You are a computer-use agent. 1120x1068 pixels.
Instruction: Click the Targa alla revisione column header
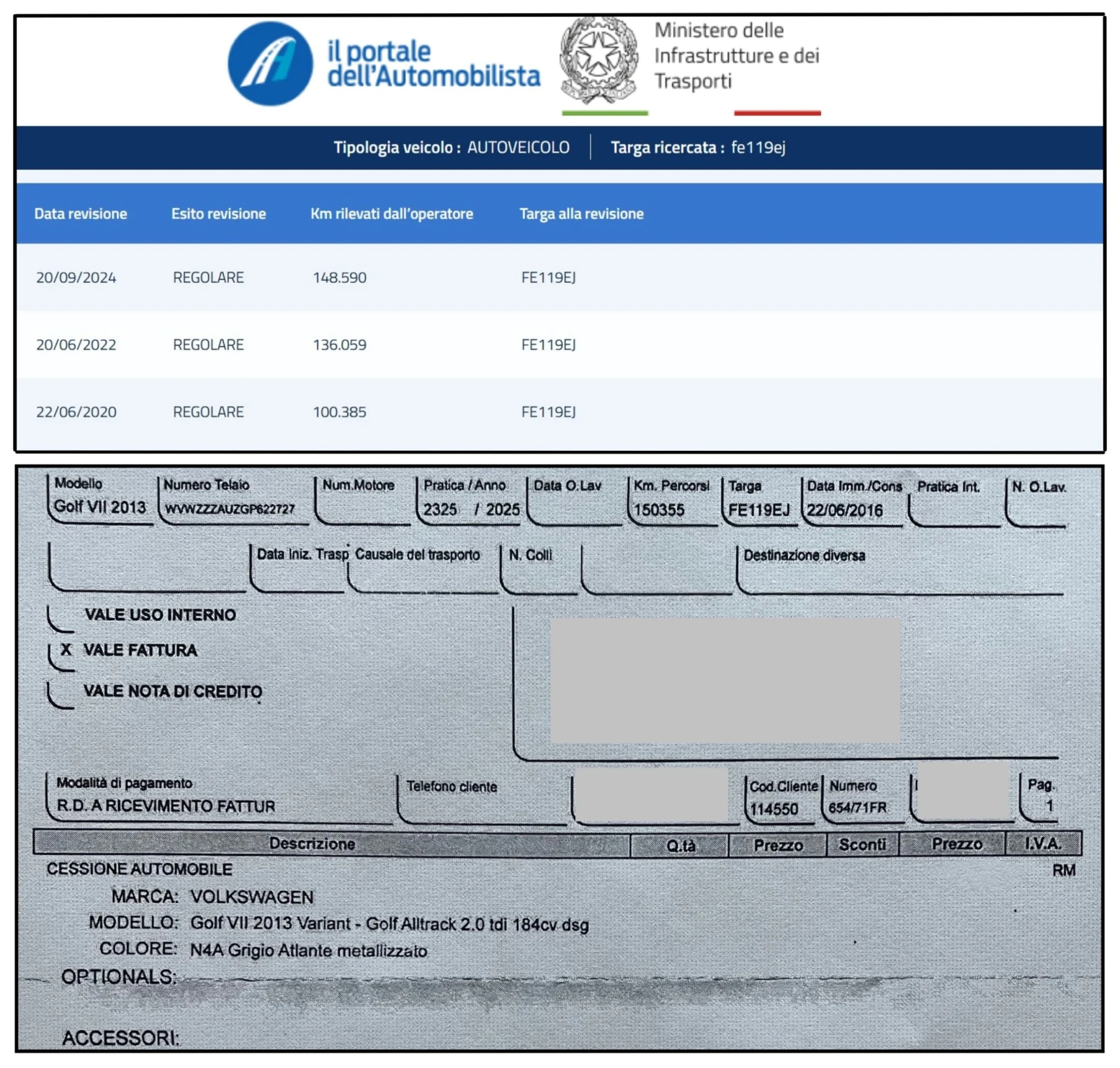coord(581,214)
